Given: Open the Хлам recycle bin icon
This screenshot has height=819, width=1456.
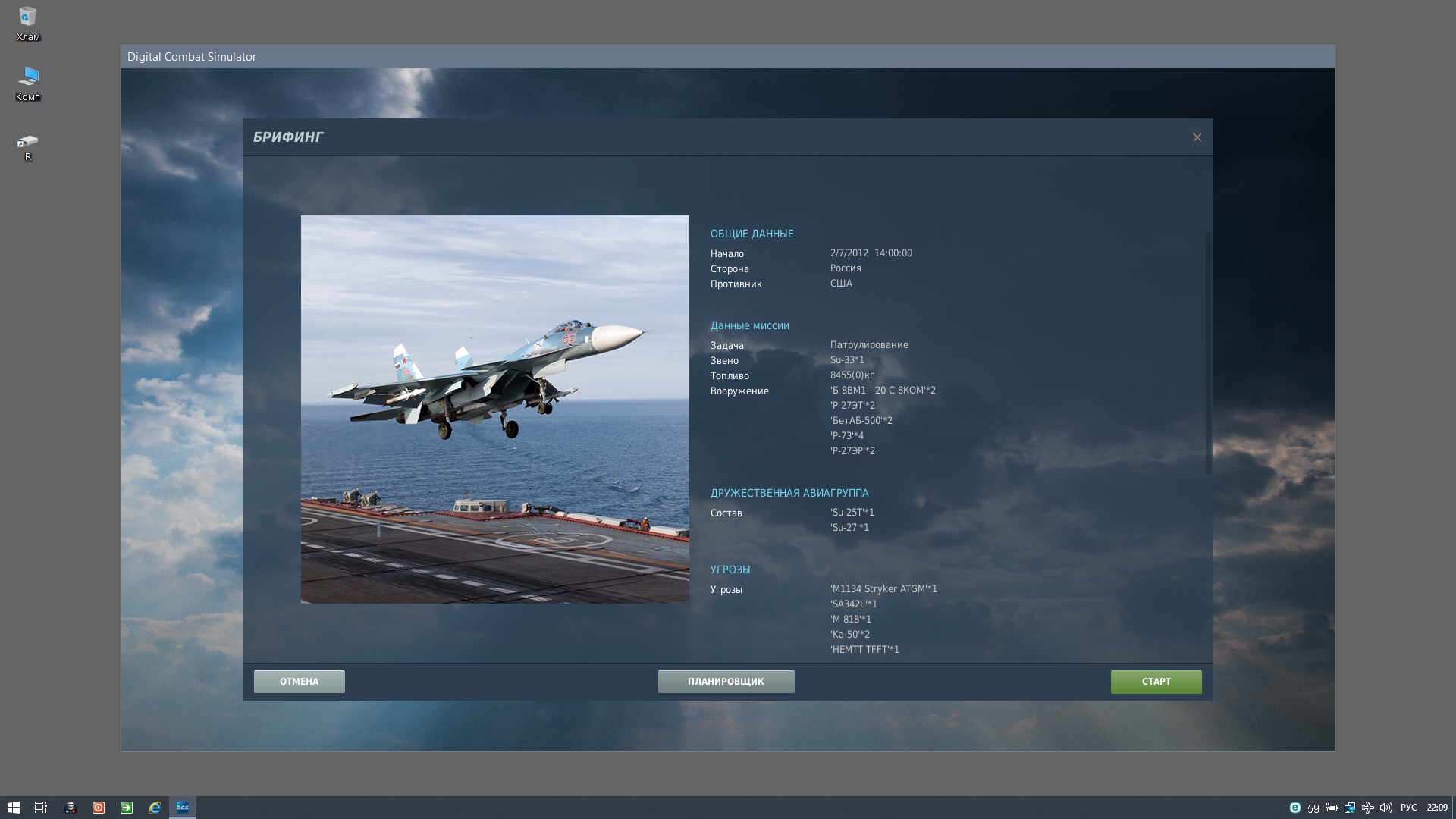Looking at the screenshot, I should [x=28, y=24].
